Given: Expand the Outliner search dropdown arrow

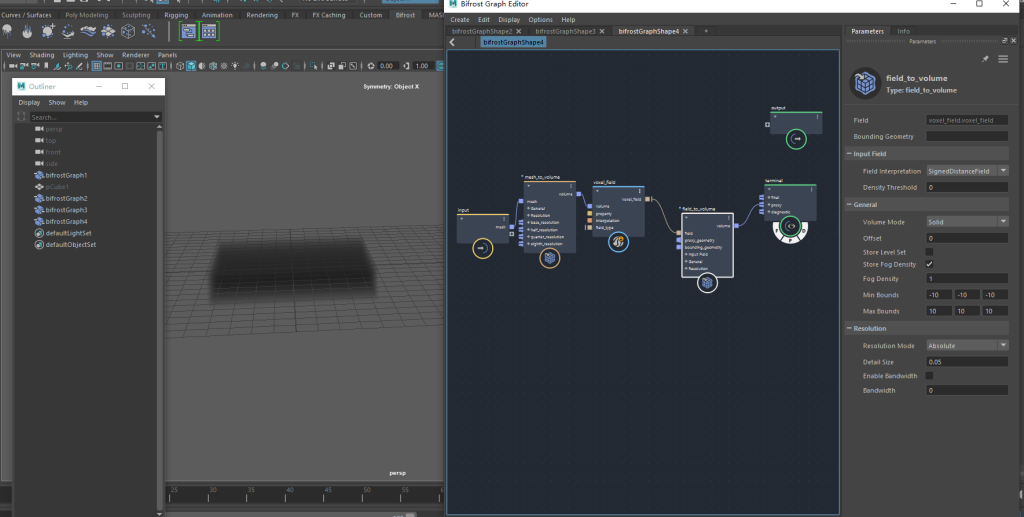Looking at the screenshot, I should pyautogui.click(x=157, y=117).
